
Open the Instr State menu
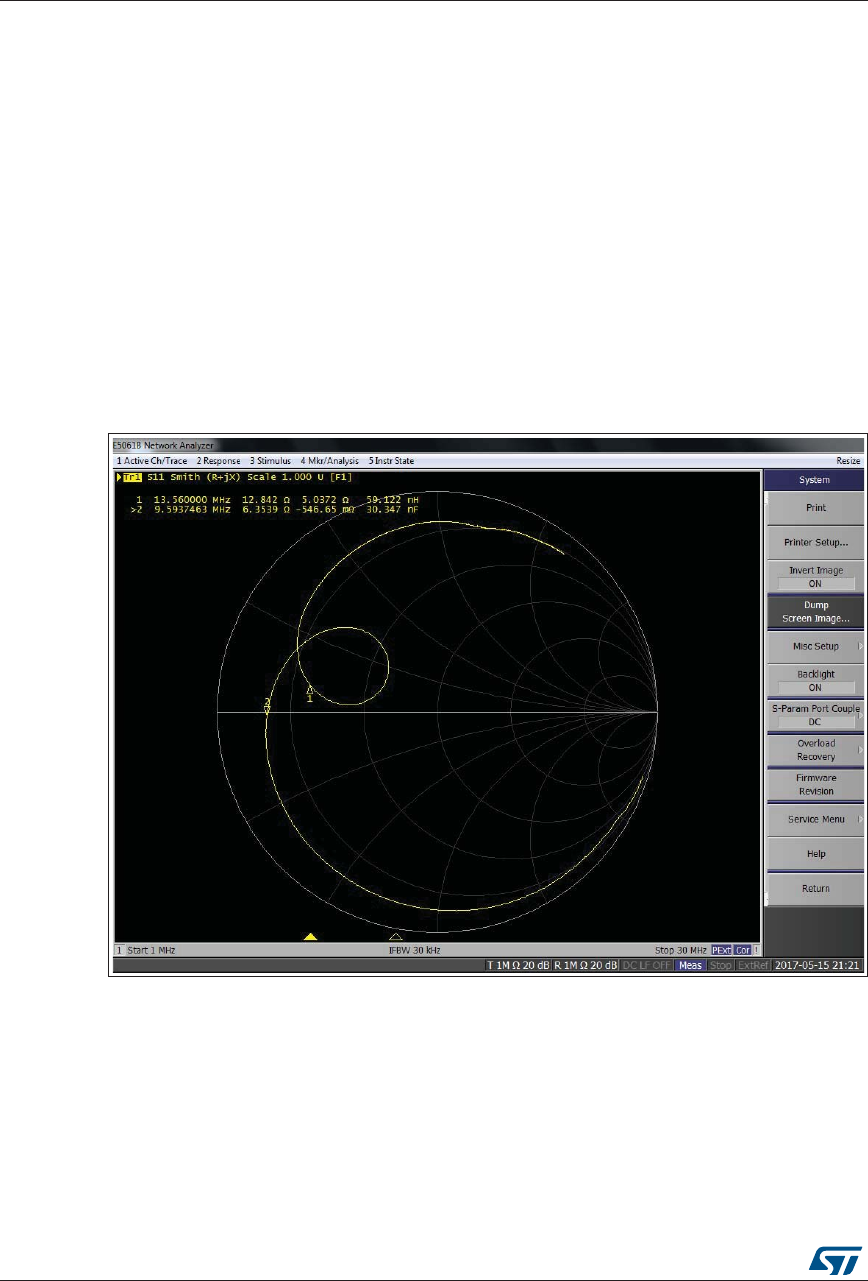[391, 461]
